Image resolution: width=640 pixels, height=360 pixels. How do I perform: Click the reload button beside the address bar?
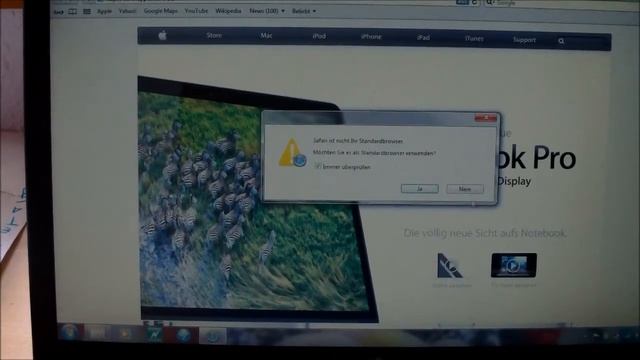(x=474, y=3)
